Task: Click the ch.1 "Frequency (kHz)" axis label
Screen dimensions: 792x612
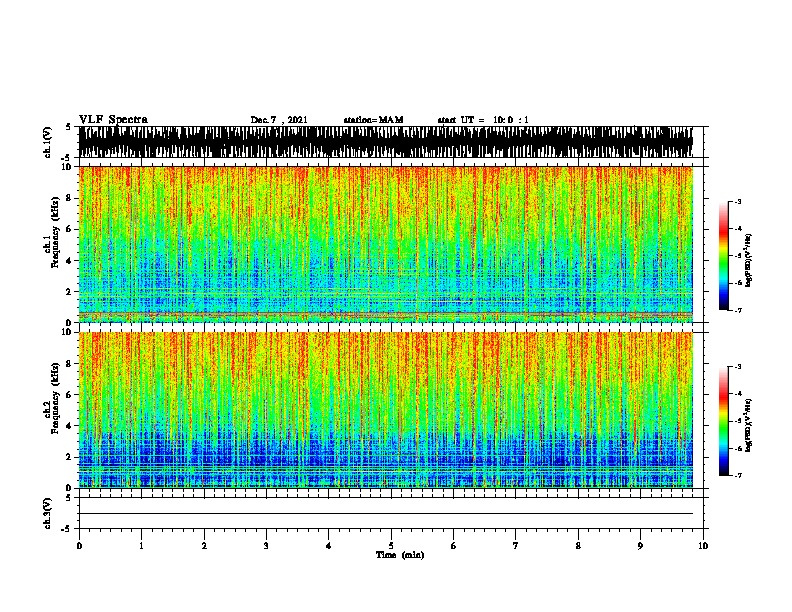Action: [55, 232]
